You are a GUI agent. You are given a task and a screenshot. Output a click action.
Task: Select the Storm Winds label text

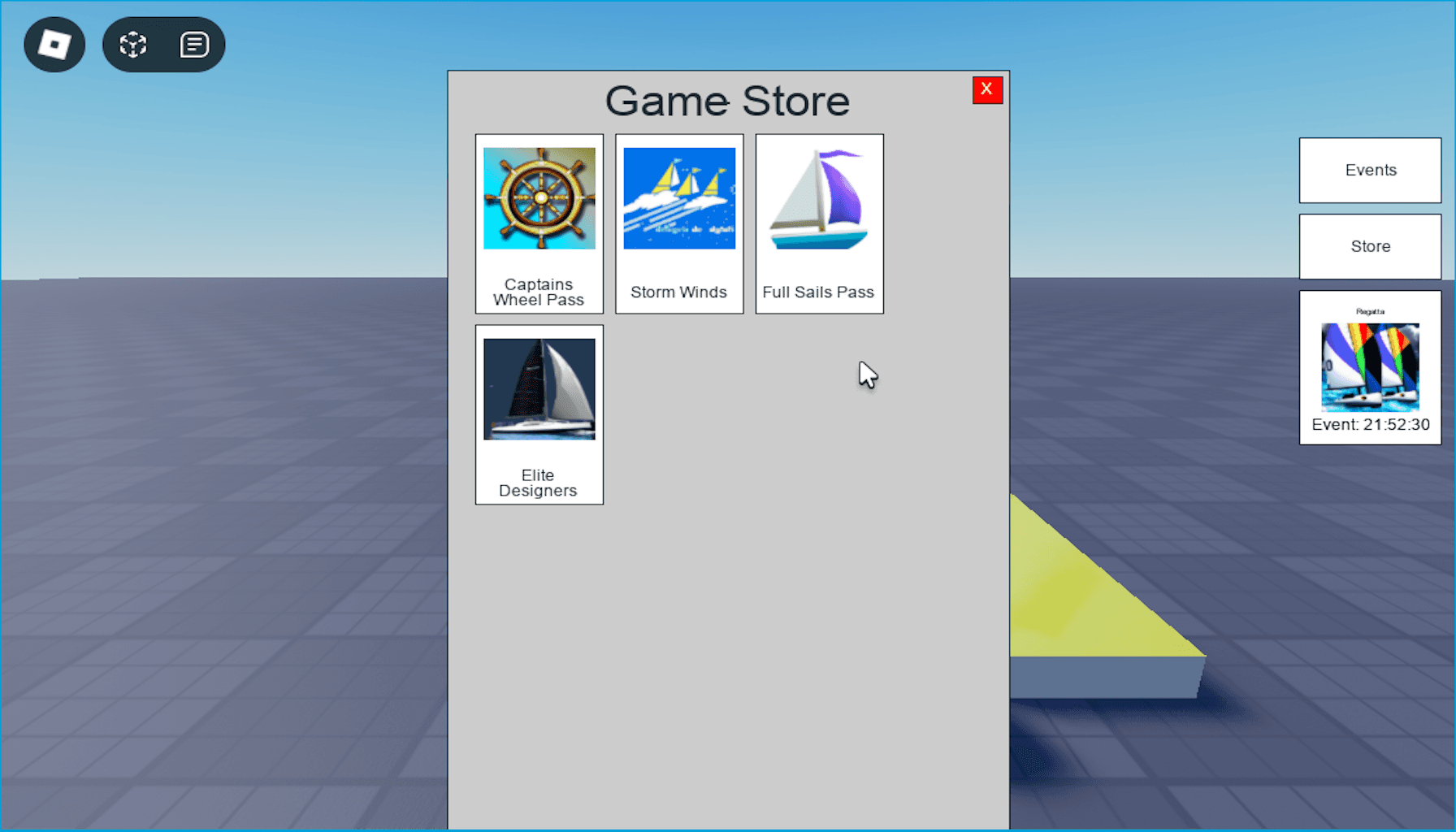click(678, 292)
